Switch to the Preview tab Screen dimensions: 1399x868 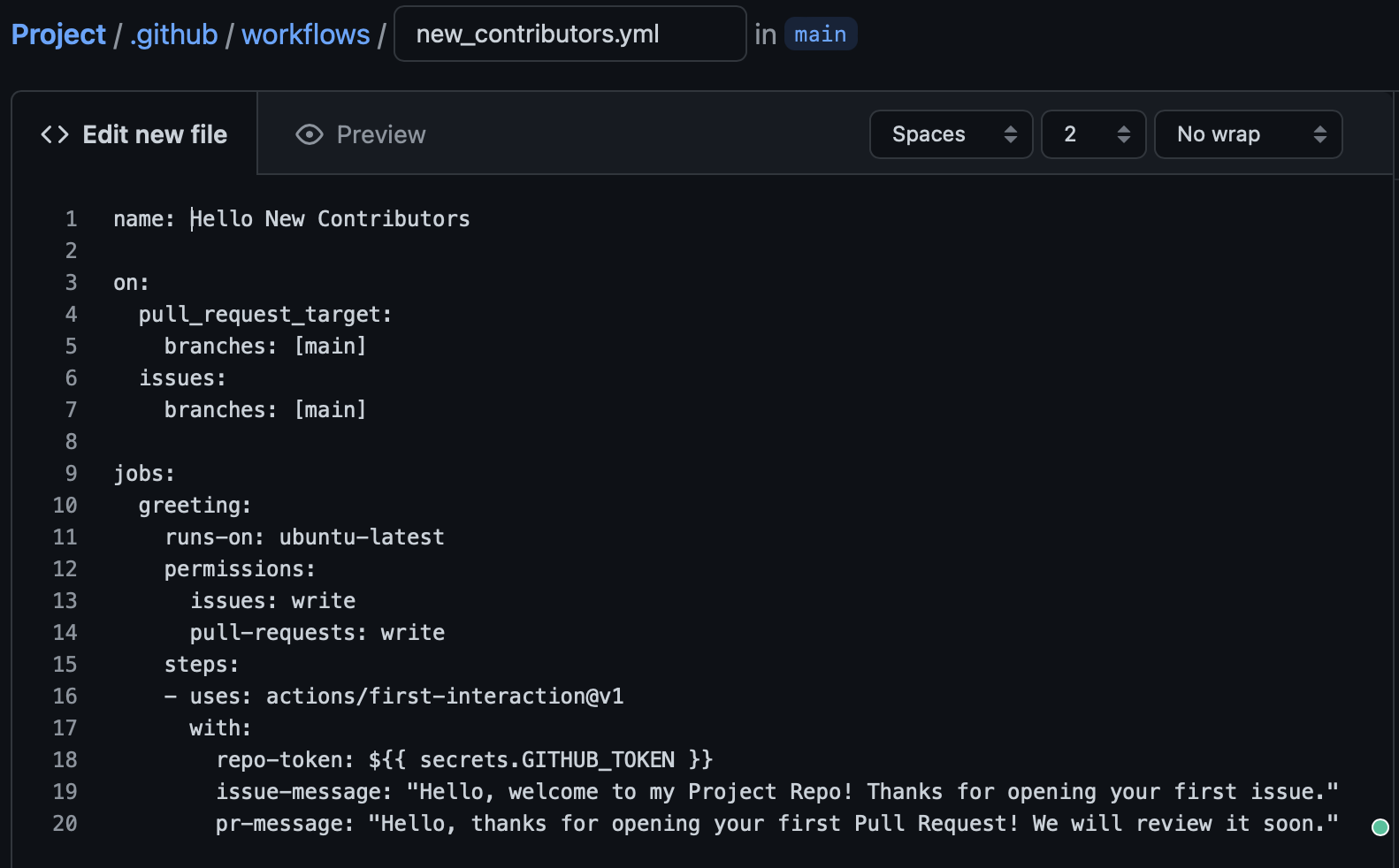(x=361, y=134)
